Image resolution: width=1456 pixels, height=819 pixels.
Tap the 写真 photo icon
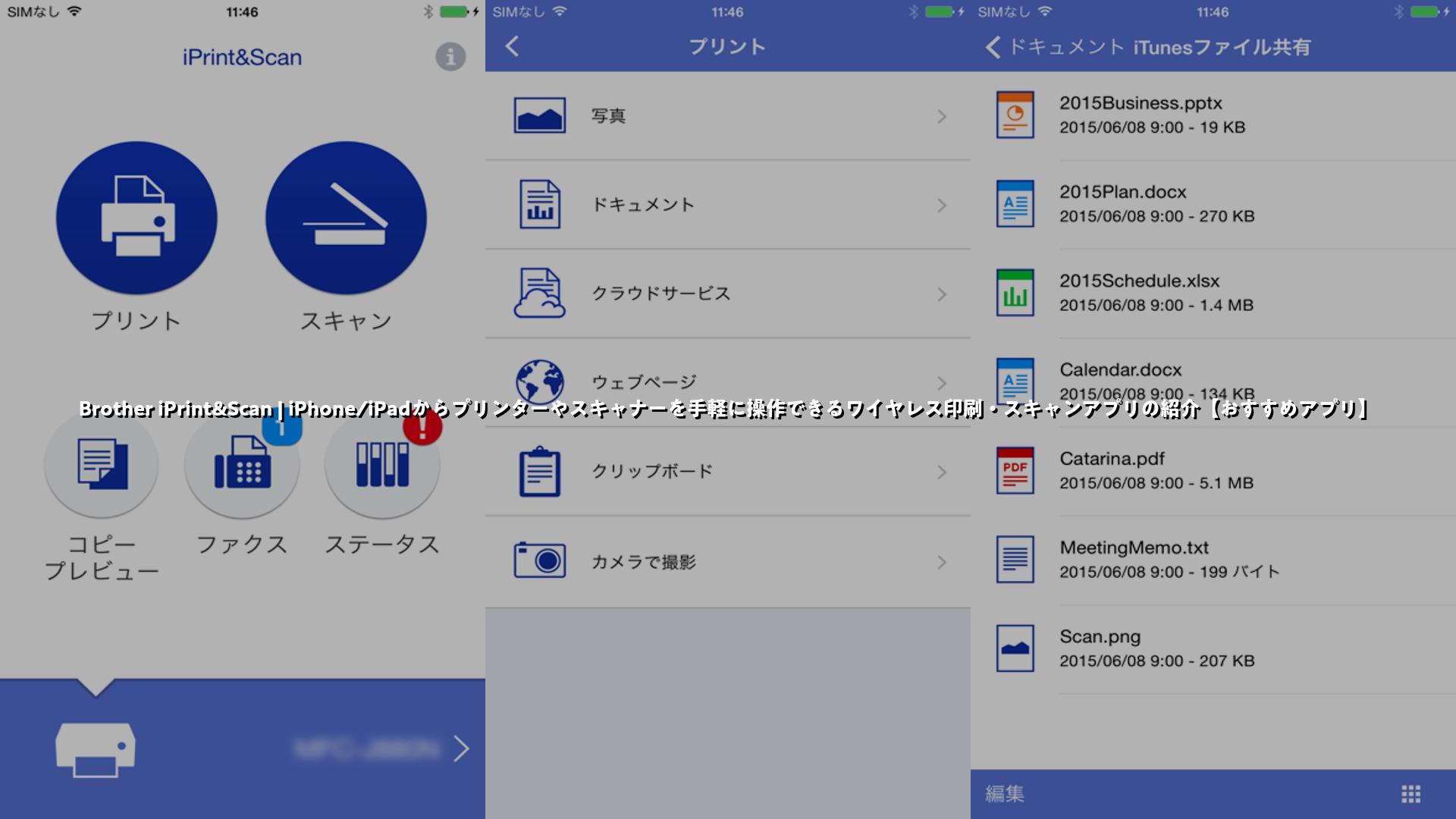click(540, 116)
